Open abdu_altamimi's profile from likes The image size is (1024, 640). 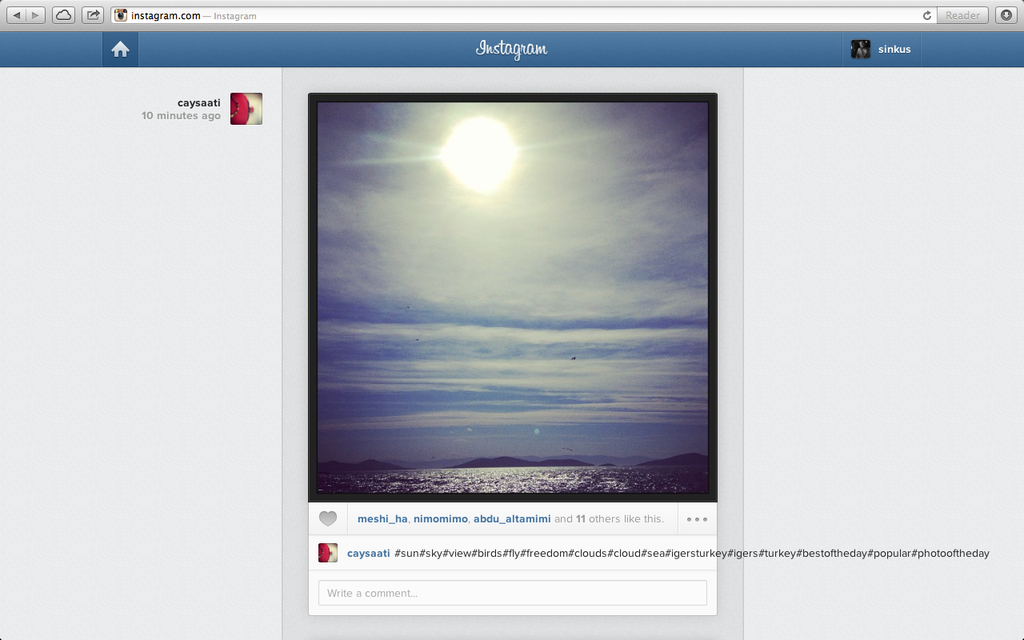512,519
